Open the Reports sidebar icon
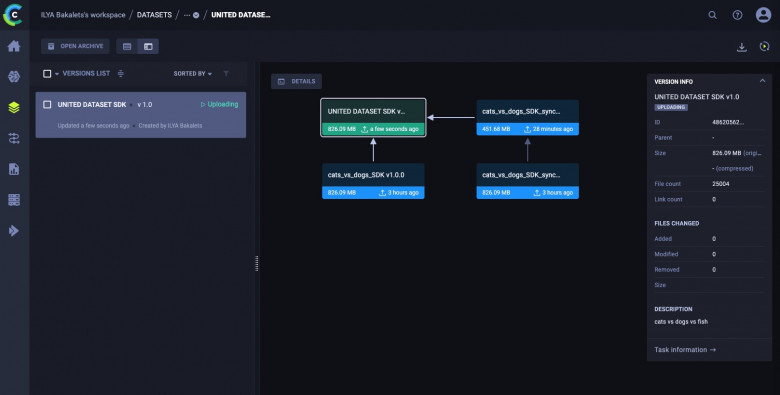The width and height of the screenshot is (780, 395). click(14, 169)
